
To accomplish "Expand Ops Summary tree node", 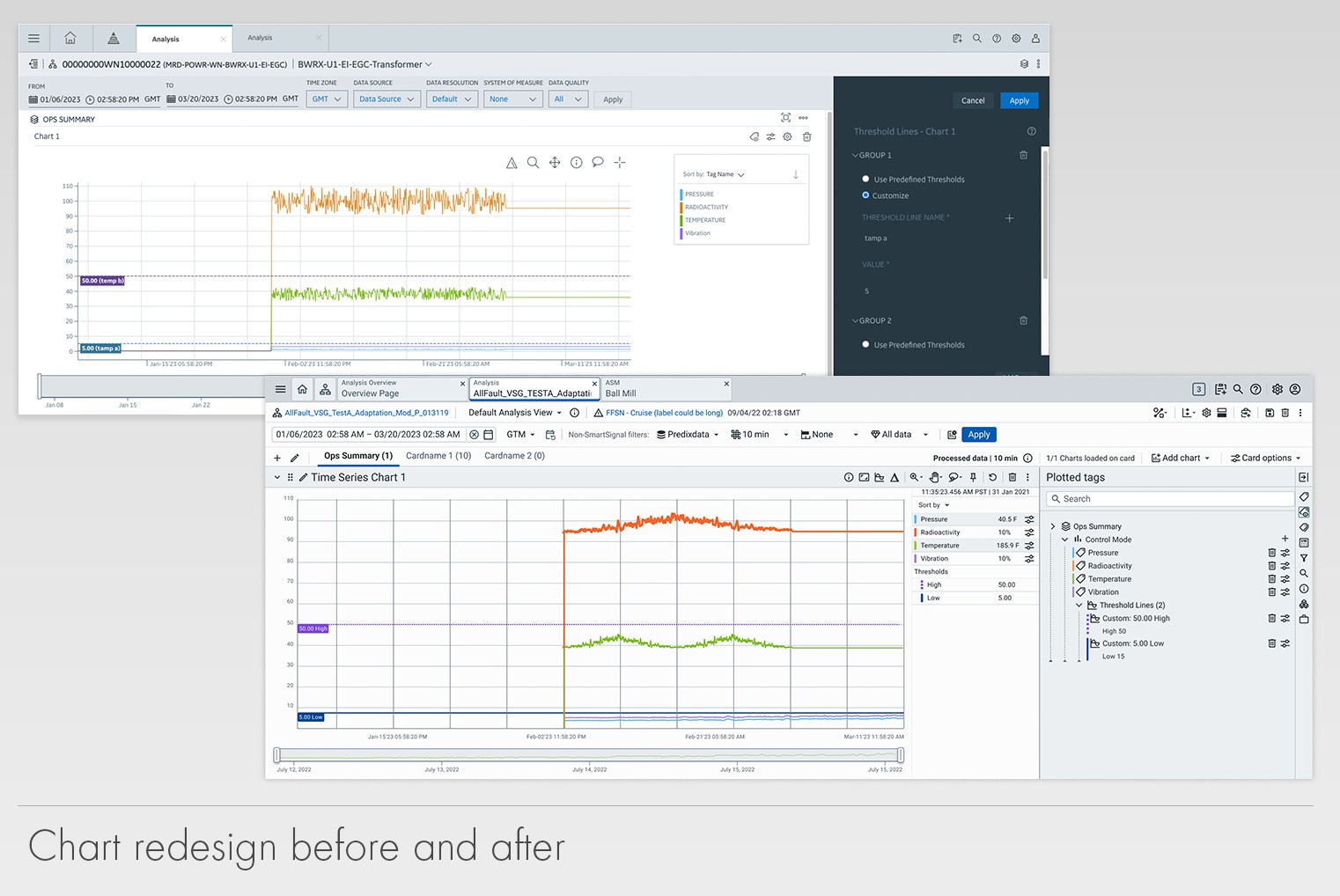I will (1053, 526).
